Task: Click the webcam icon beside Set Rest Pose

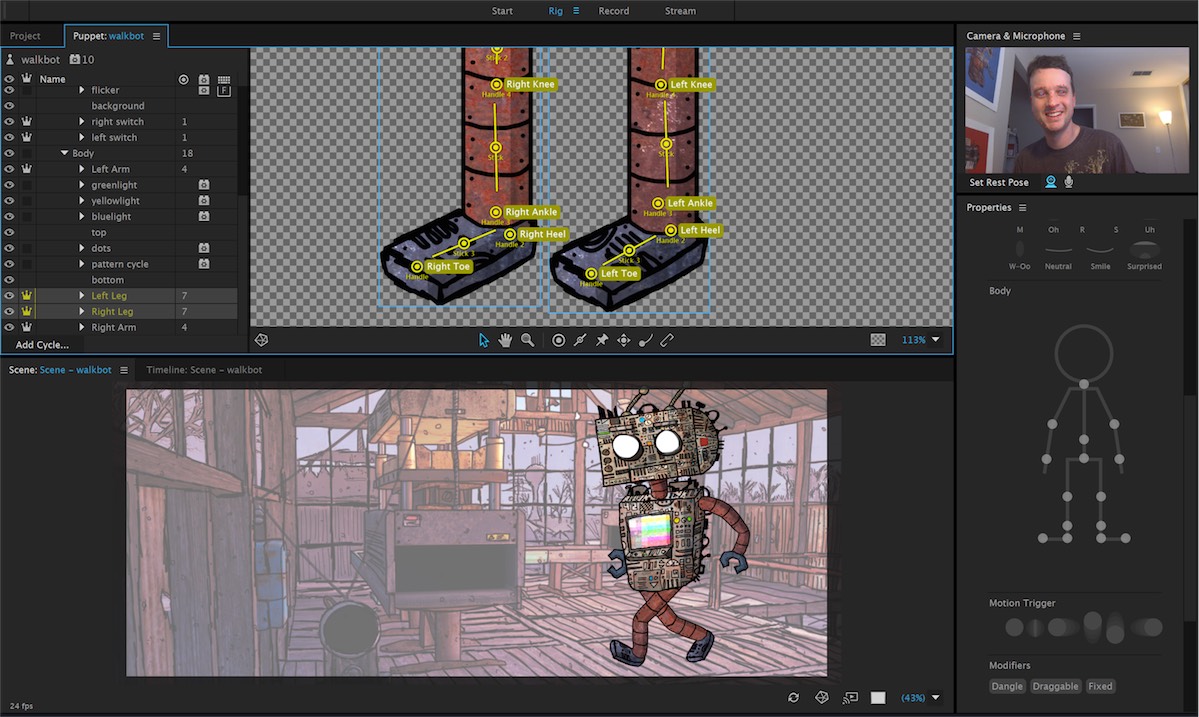Action: click(x=1051, y=182)
